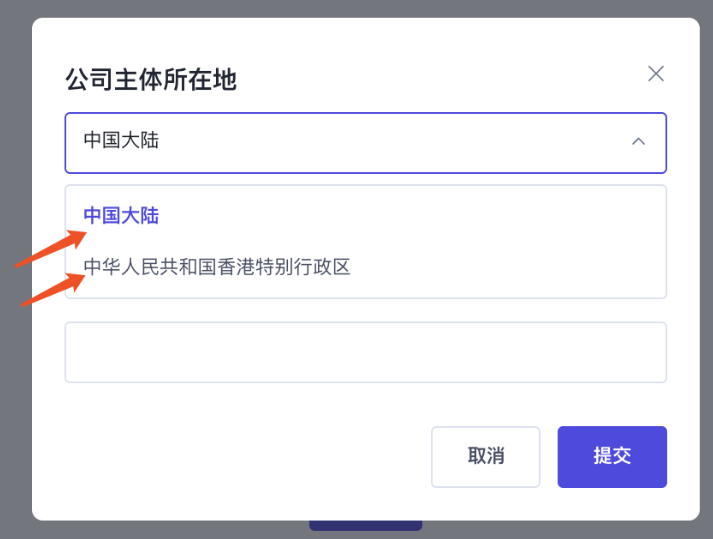Screen dimensions: 713x539
Task: Choose 中华人民共和国香港特别行政区 from the list
Action: 217,267
